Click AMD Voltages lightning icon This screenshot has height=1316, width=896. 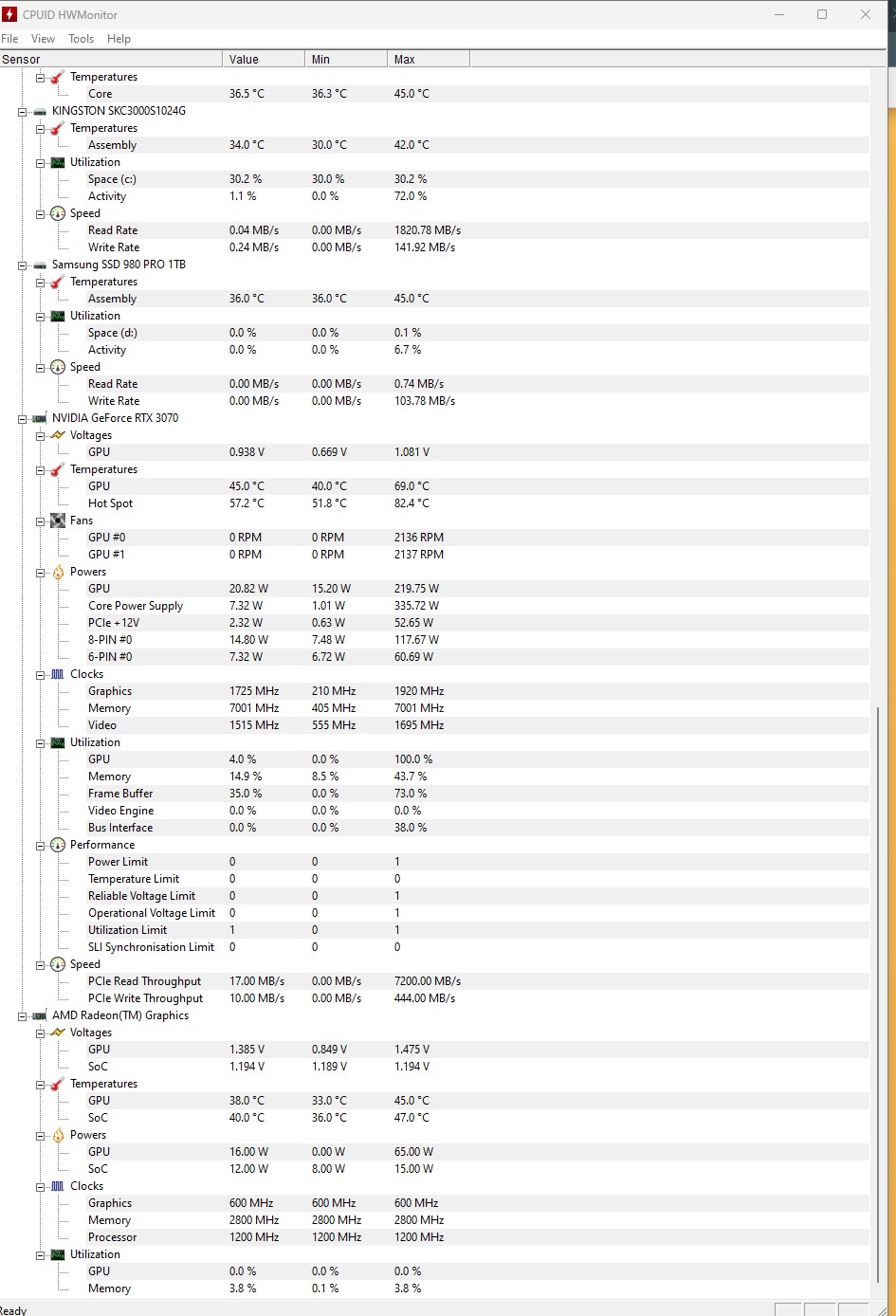(x=58, y=1033)
